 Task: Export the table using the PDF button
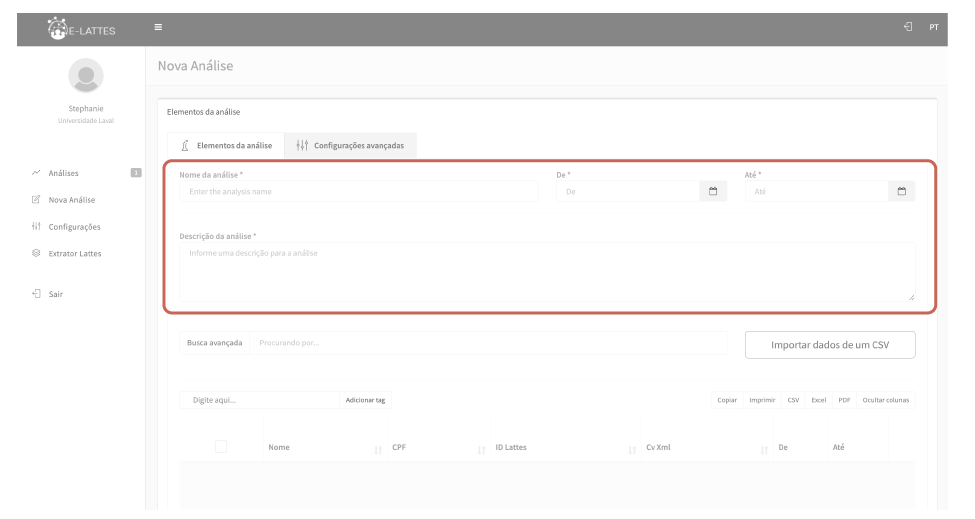click(x=844, y=400)
